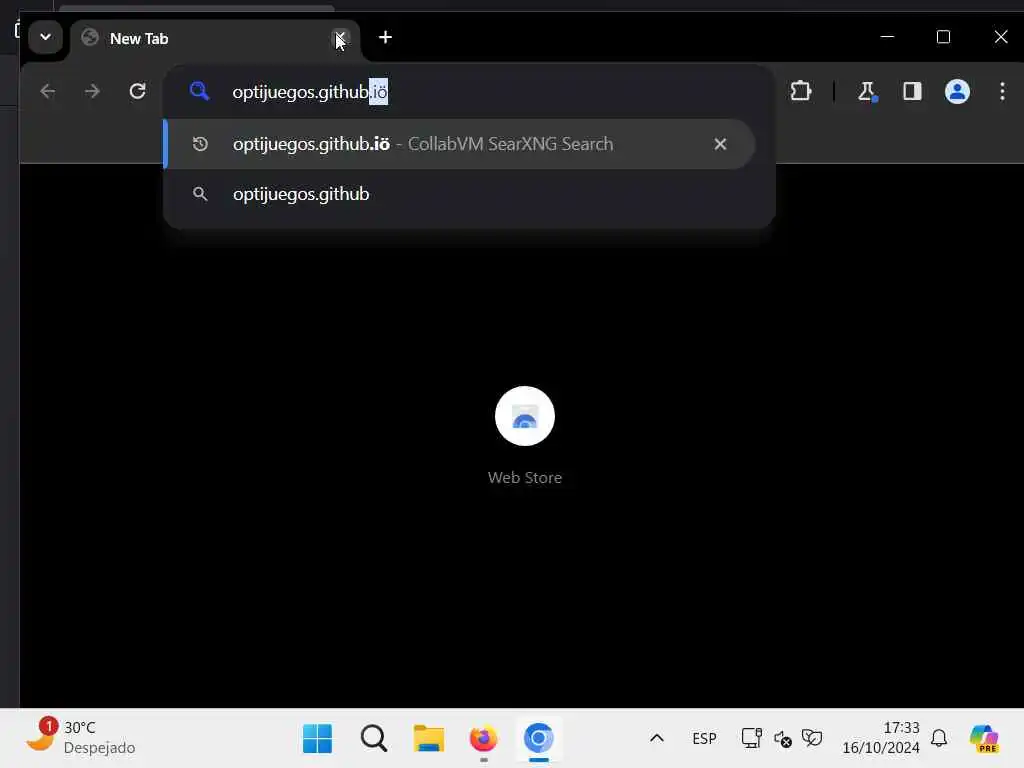The height and width of the screenshot is (768, 1024).
Task: Open the weather widget showing 30°C
Action: [x=80, y=738]
